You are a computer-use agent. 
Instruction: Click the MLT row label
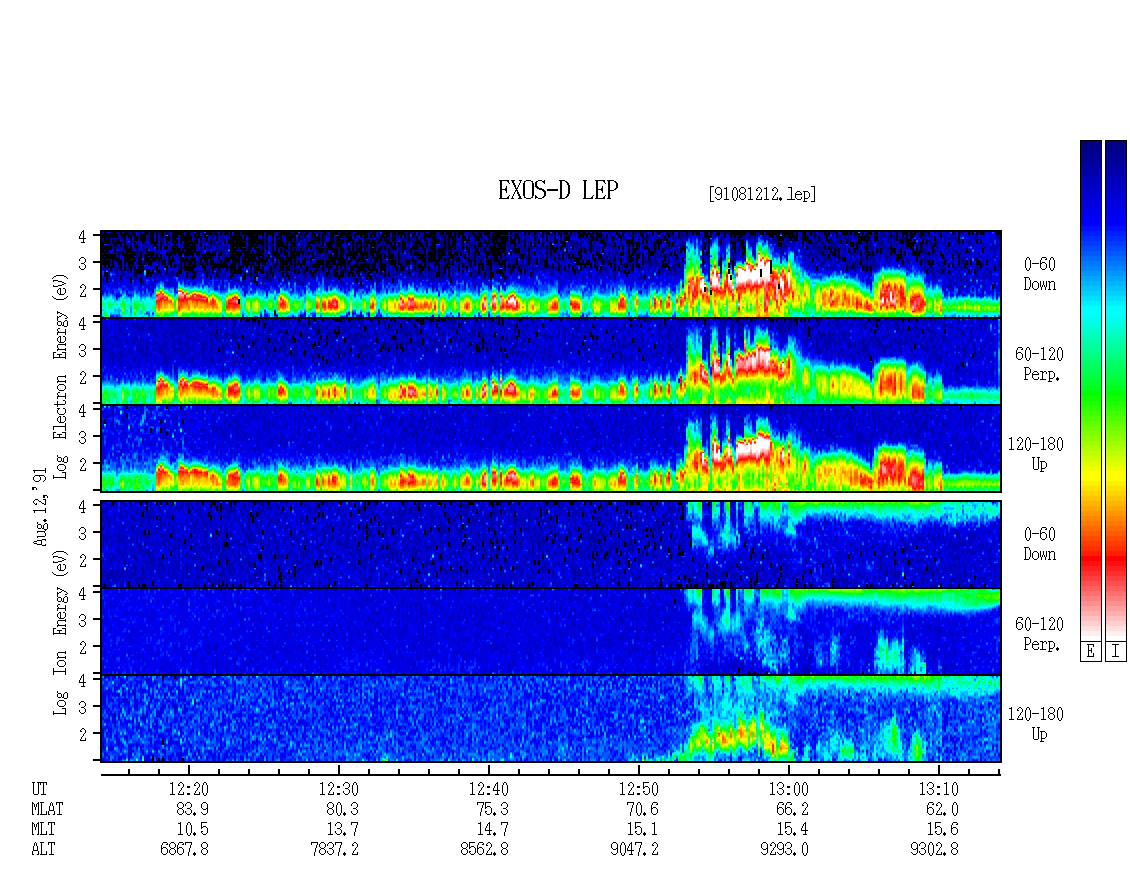43,830
